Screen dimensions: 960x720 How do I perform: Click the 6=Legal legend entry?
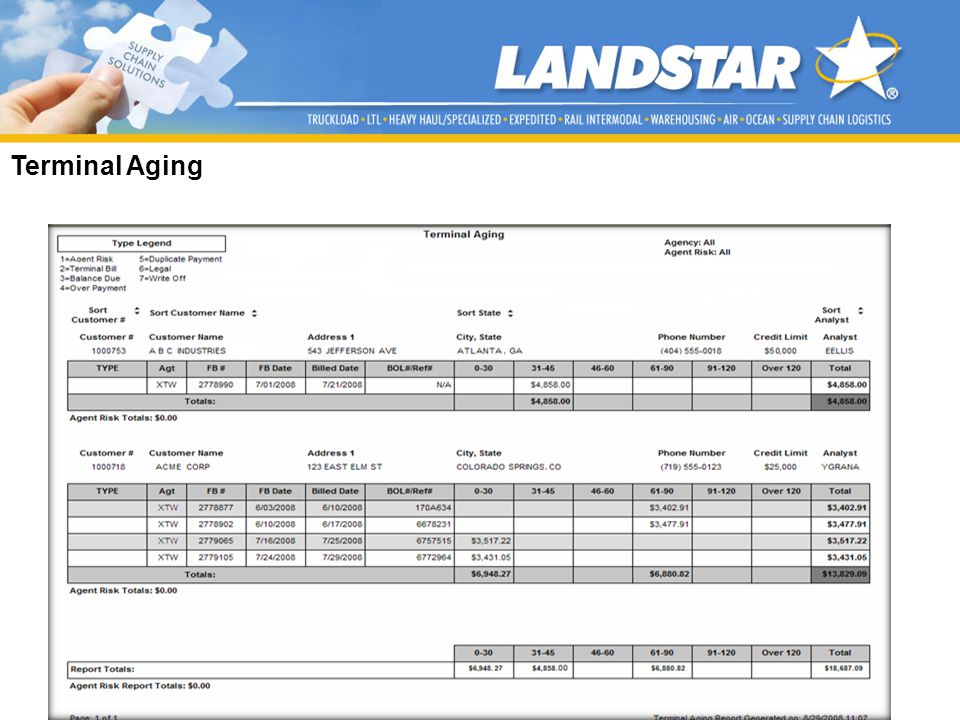(x=155, y=269)
